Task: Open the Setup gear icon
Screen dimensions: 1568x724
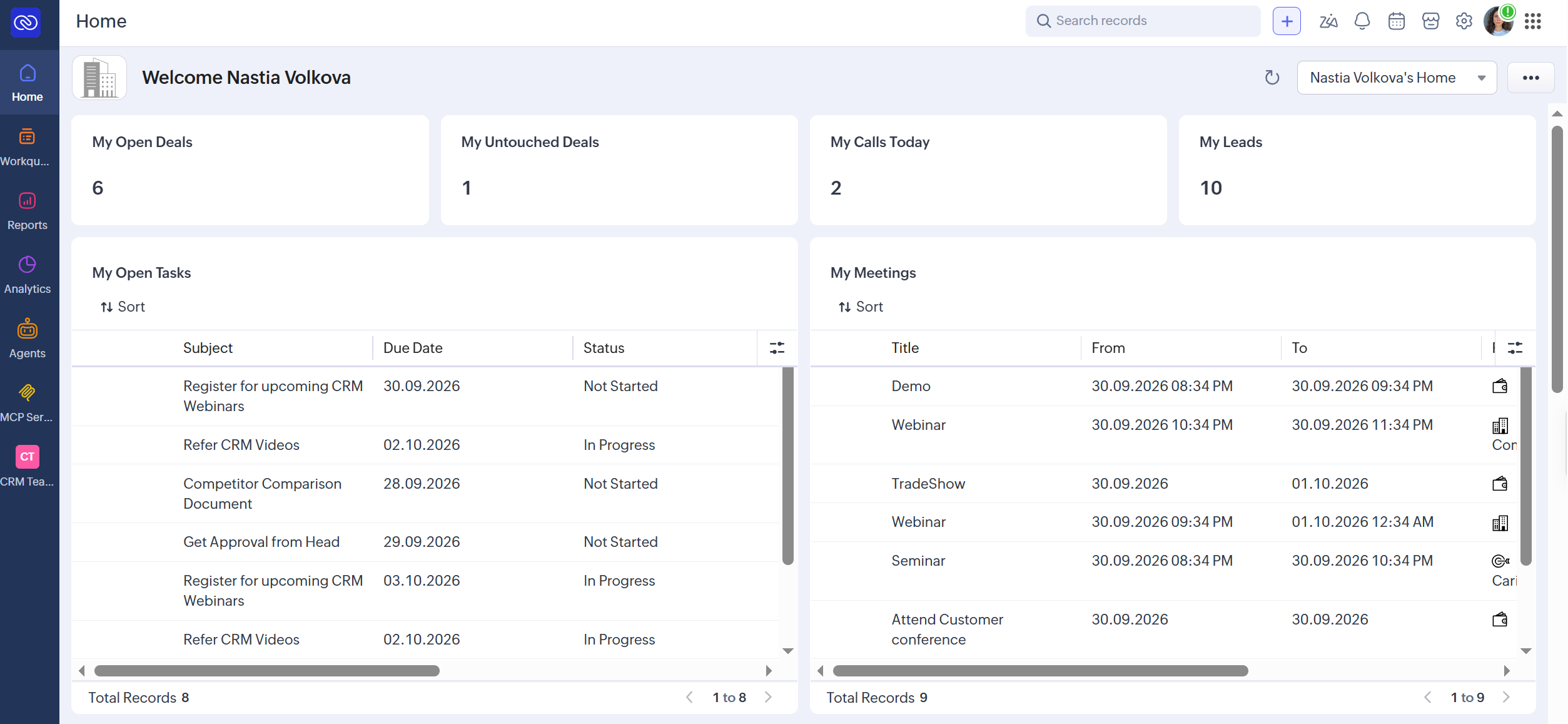Action: [x=1464, y=21]
